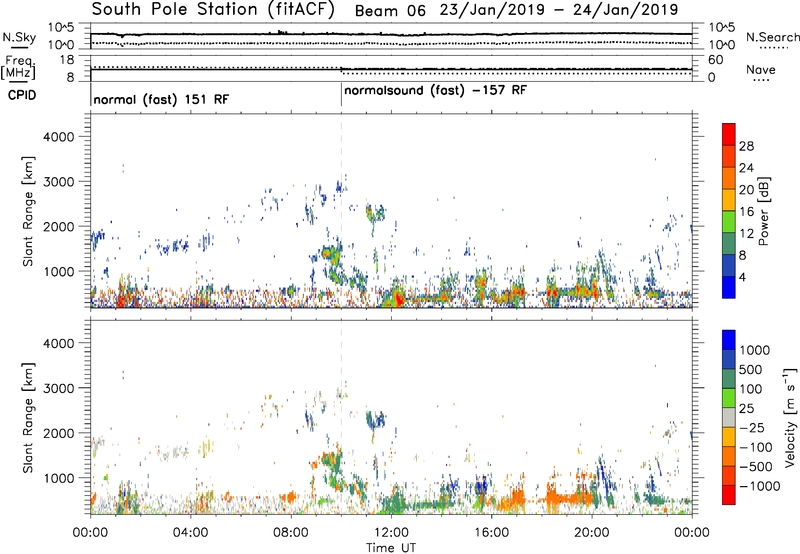Click '4000' tick on power panel
Viewport: 800px width, 554px height.
pos(58,137)
